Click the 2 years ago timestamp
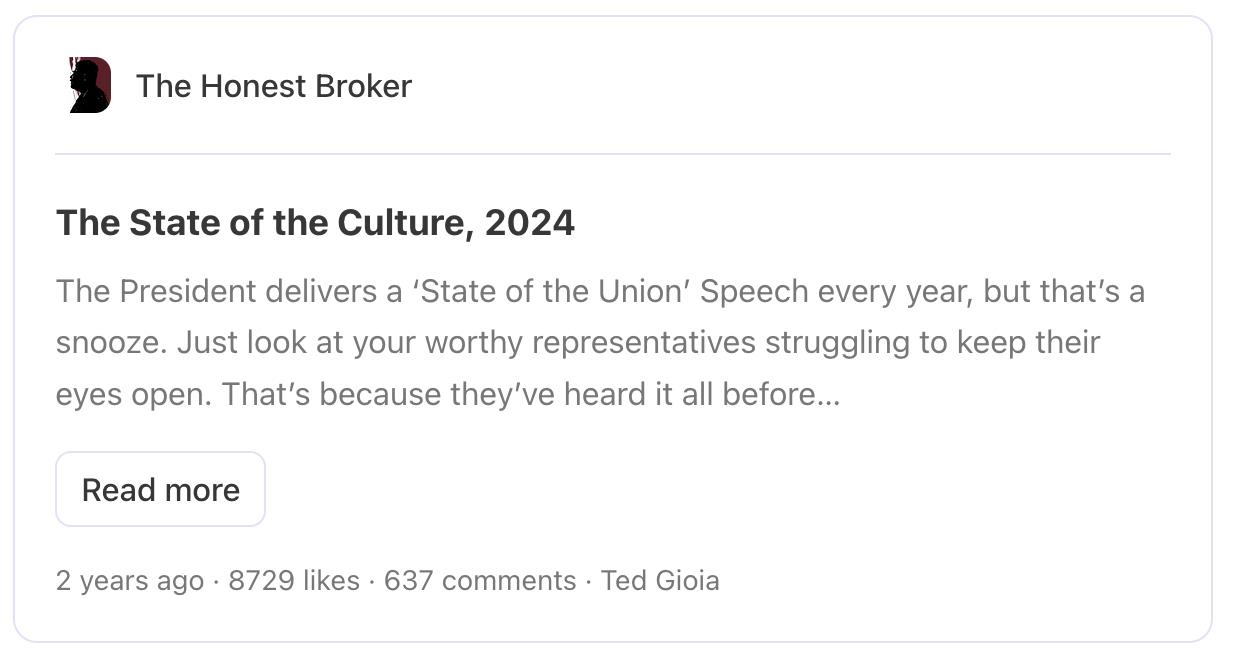The image size is (1234, 658). pyautogui.click(x=129, y=580)
